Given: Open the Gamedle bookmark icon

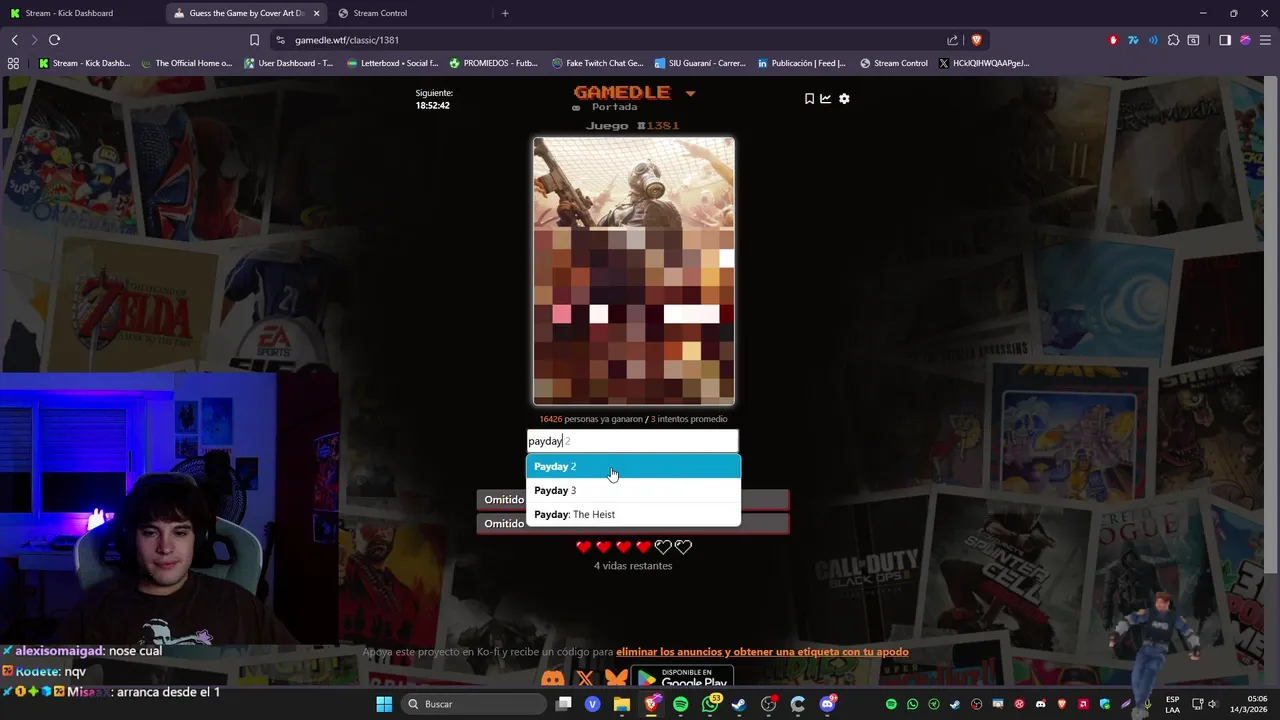Looking at the screenshot, I should 809,99.
